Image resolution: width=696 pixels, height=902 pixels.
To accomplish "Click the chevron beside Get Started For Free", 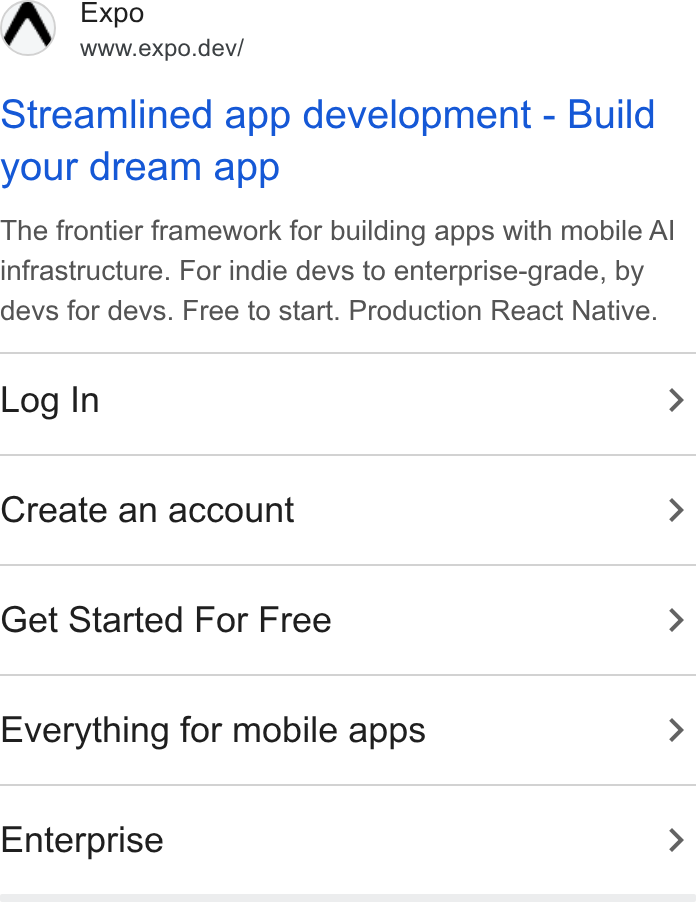I will pos(676,620).
